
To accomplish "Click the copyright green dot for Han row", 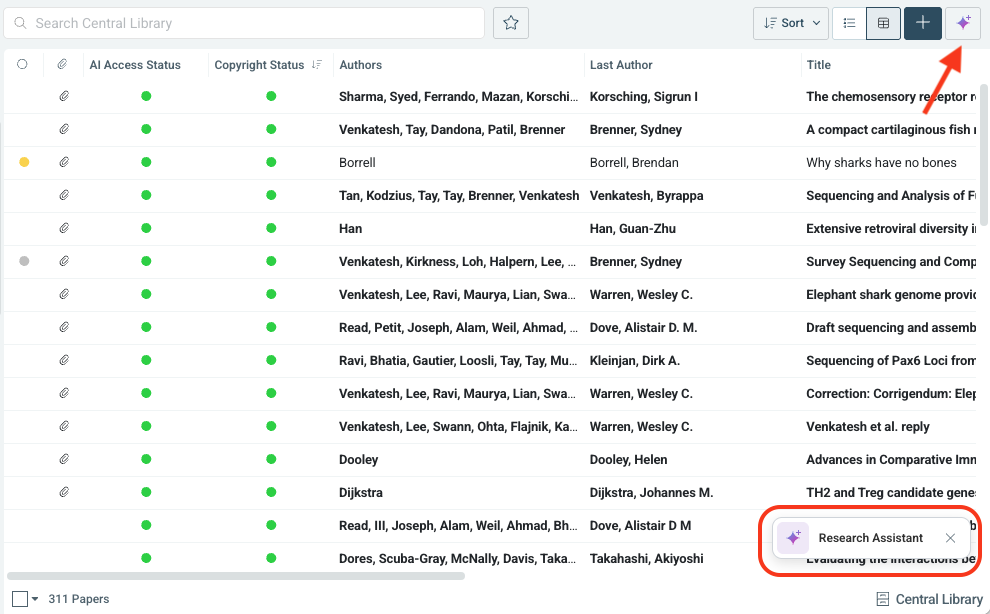I will click(271, 228).
